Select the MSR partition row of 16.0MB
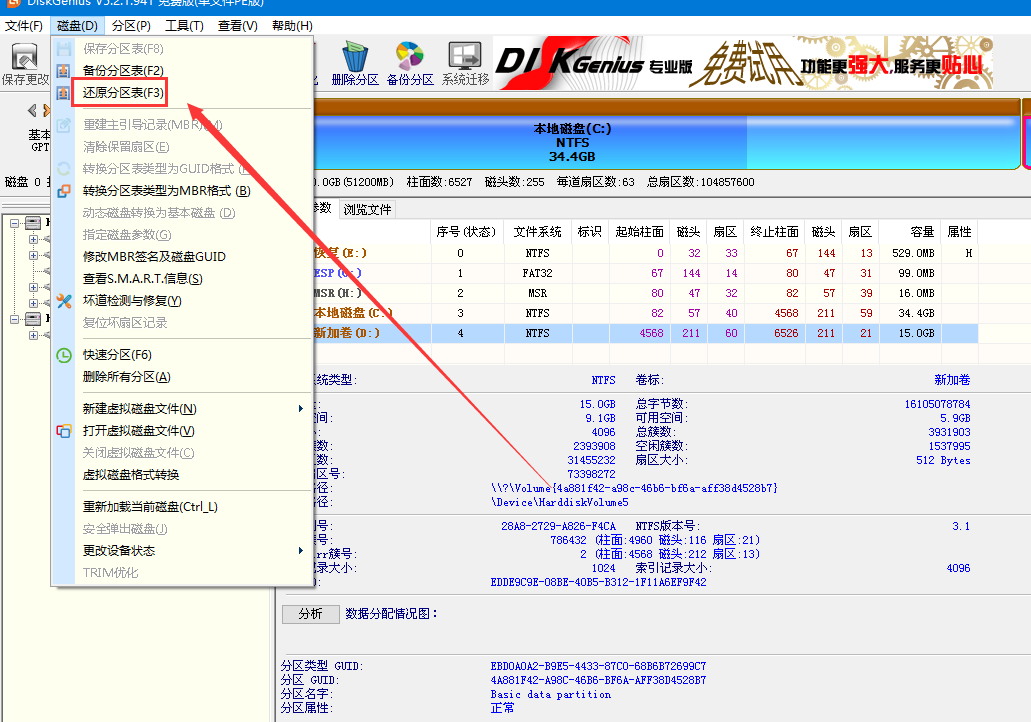 (646, 293)
